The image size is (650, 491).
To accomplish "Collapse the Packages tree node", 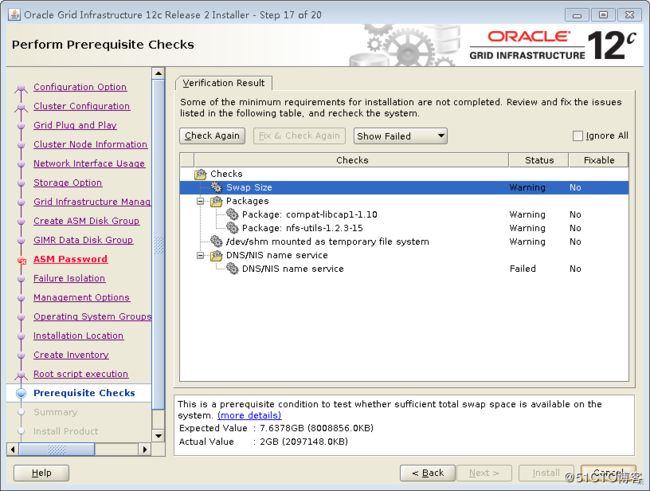I will coord(200,202).
